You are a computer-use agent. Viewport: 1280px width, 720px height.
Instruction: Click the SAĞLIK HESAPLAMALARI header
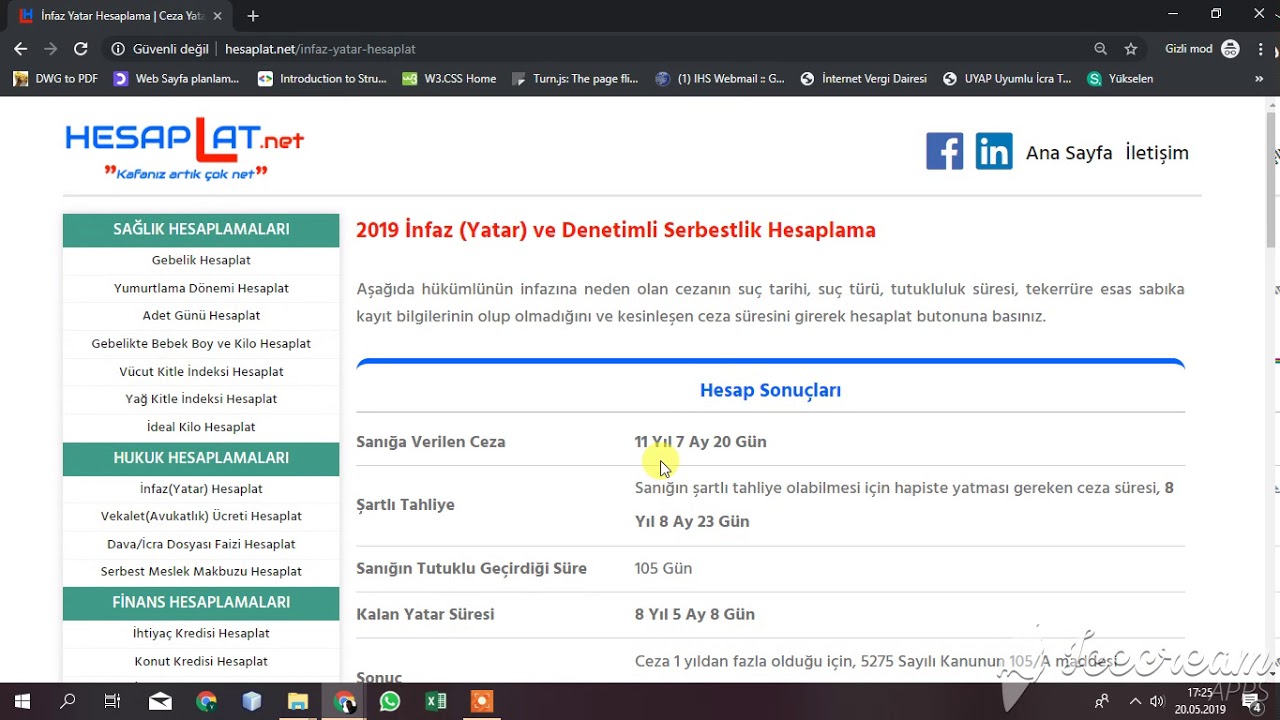[x=201, y=229]
